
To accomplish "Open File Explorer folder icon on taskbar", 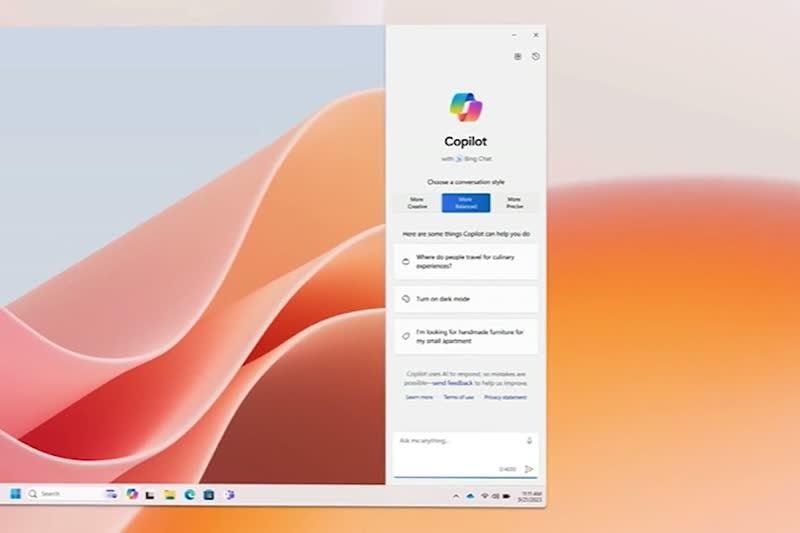I will click(x=169, y=495).
